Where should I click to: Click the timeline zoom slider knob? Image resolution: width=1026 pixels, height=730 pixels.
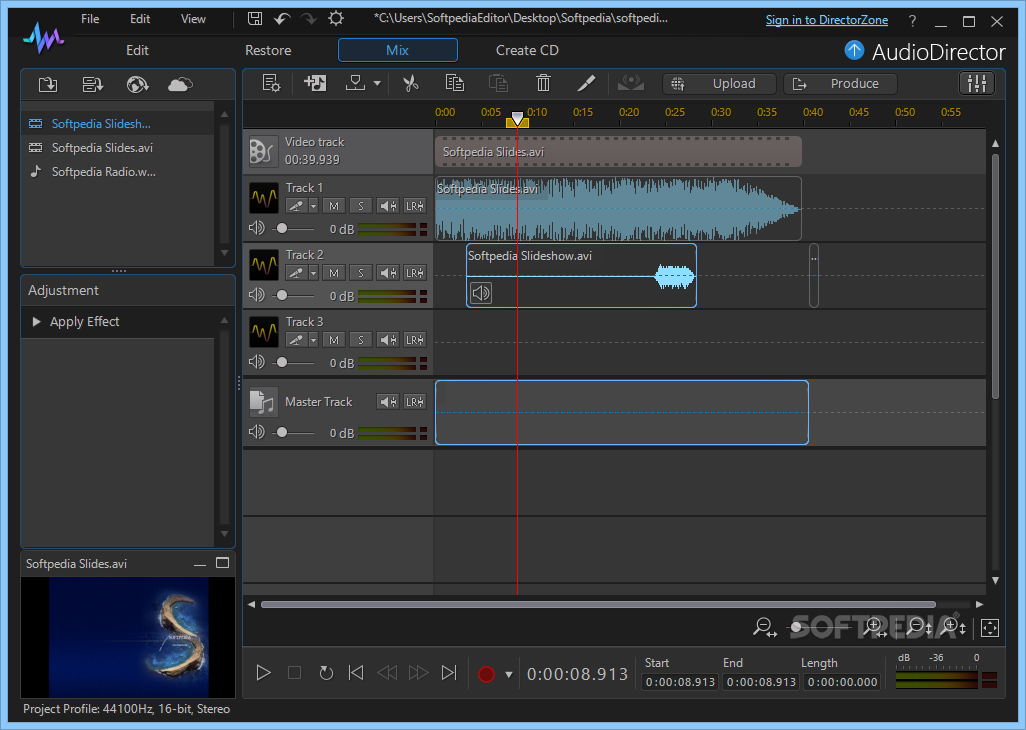(x=796, y=627)
